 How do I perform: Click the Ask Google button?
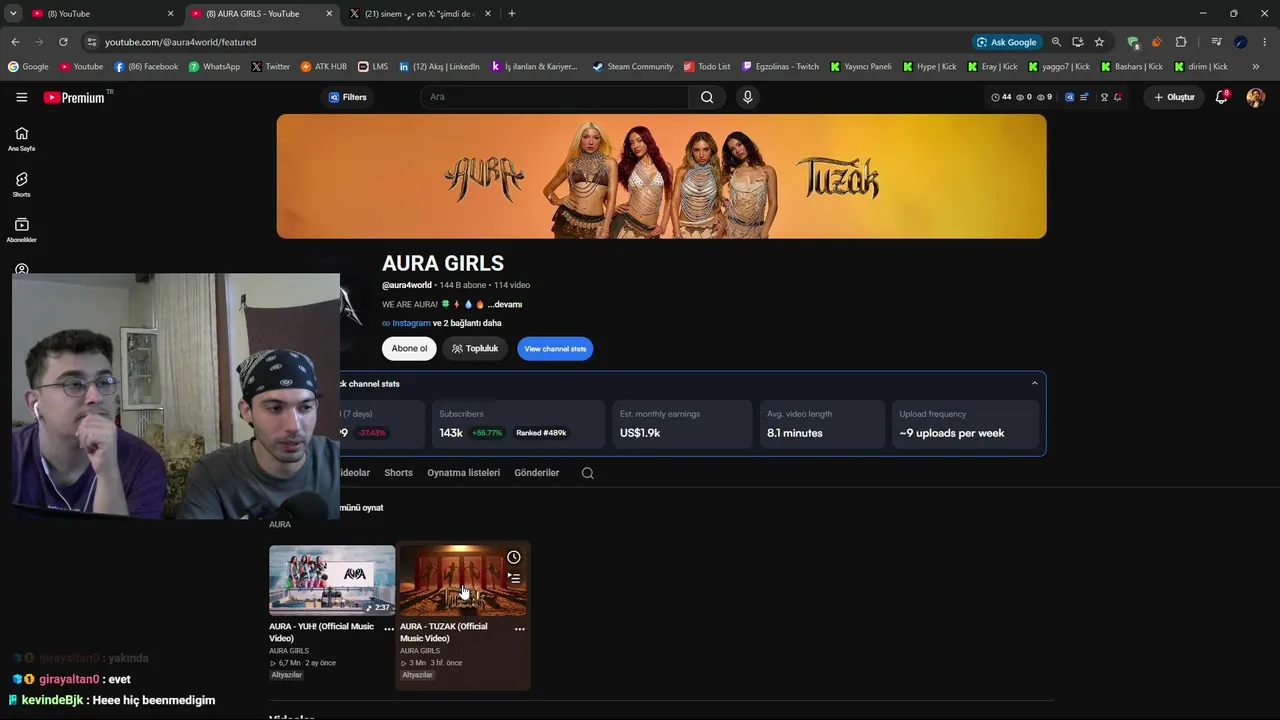click(x=1006, y=42)
